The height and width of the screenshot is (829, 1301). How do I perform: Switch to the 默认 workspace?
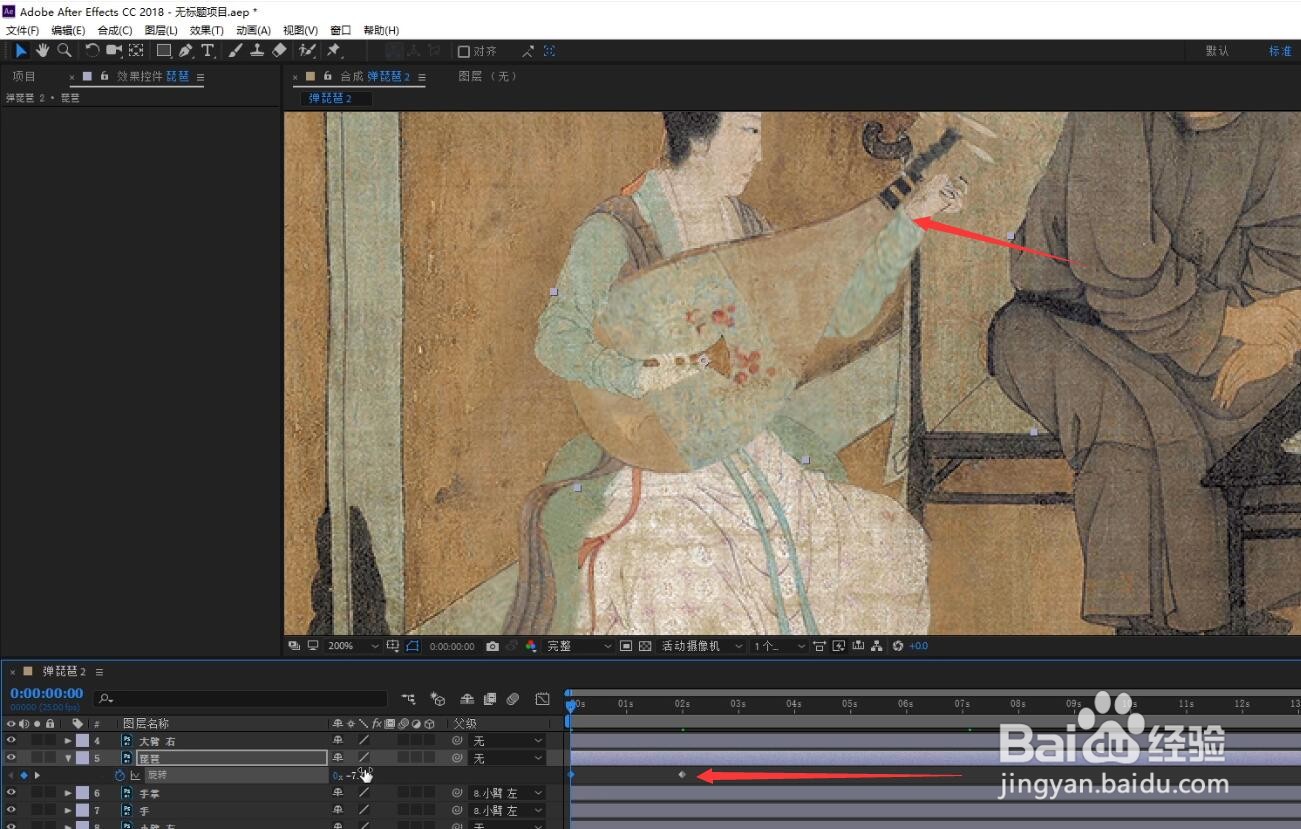[x=1217, y=51]
